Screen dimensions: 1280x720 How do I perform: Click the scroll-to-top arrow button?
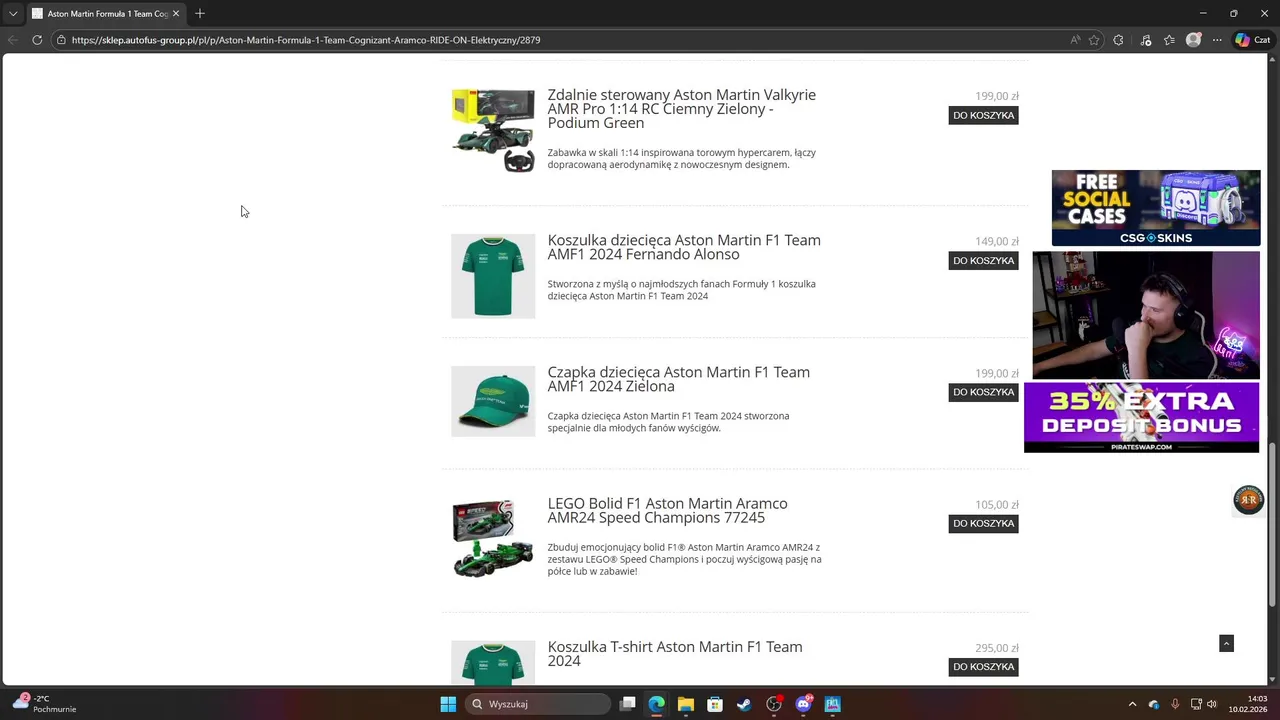click(x=1226, y=643)
